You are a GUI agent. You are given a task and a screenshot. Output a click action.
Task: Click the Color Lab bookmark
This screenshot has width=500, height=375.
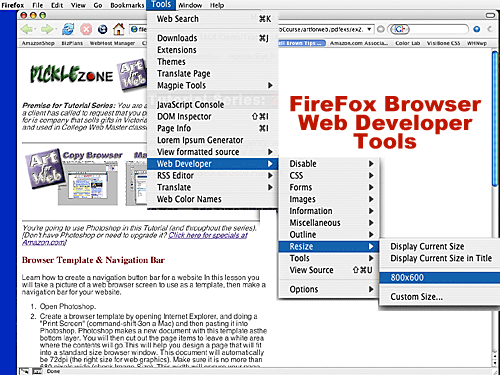click(x=407, y=43)
